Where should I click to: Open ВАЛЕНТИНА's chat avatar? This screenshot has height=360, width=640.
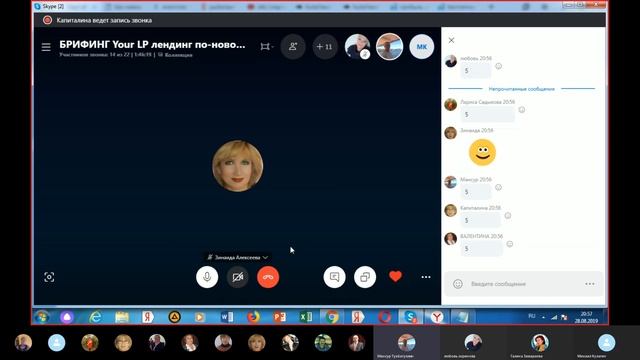pyautogui.click(x=451, y=239)
